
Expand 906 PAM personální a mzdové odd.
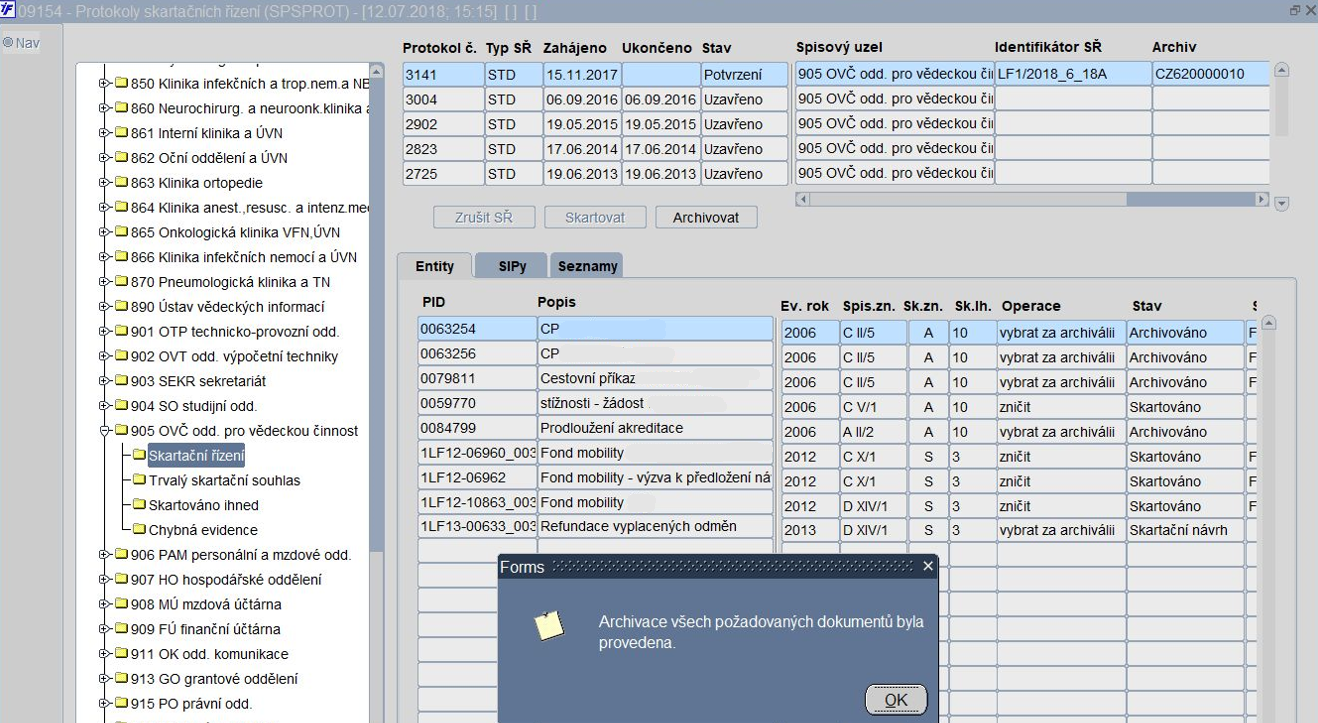[104, 555]
